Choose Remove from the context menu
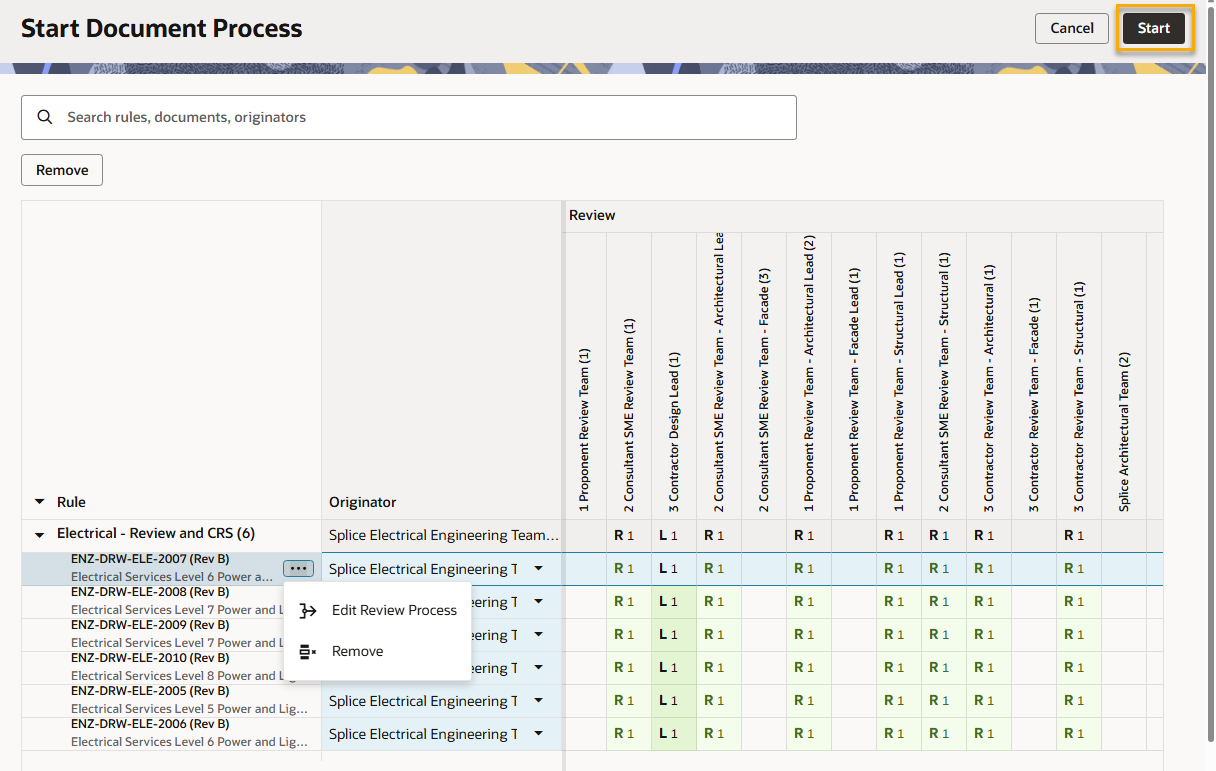 click(358, 651)
